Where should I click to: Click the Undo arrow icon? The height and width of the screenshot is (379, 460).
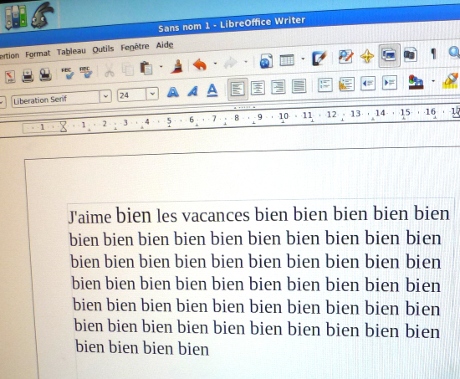[x=200, y=64]
